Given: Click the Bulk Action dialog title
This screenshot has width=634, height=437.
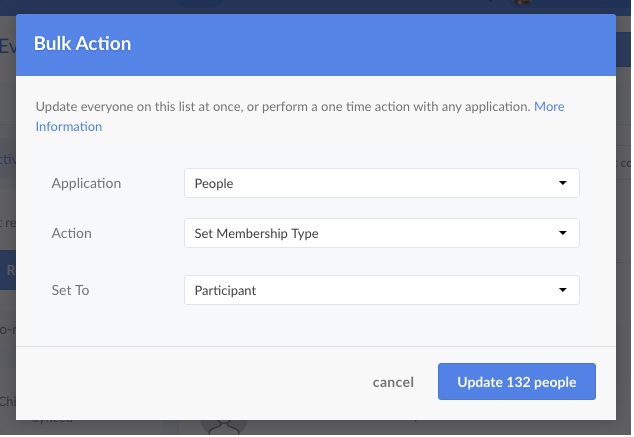Looking at the screenshot, I should [83, 44].
